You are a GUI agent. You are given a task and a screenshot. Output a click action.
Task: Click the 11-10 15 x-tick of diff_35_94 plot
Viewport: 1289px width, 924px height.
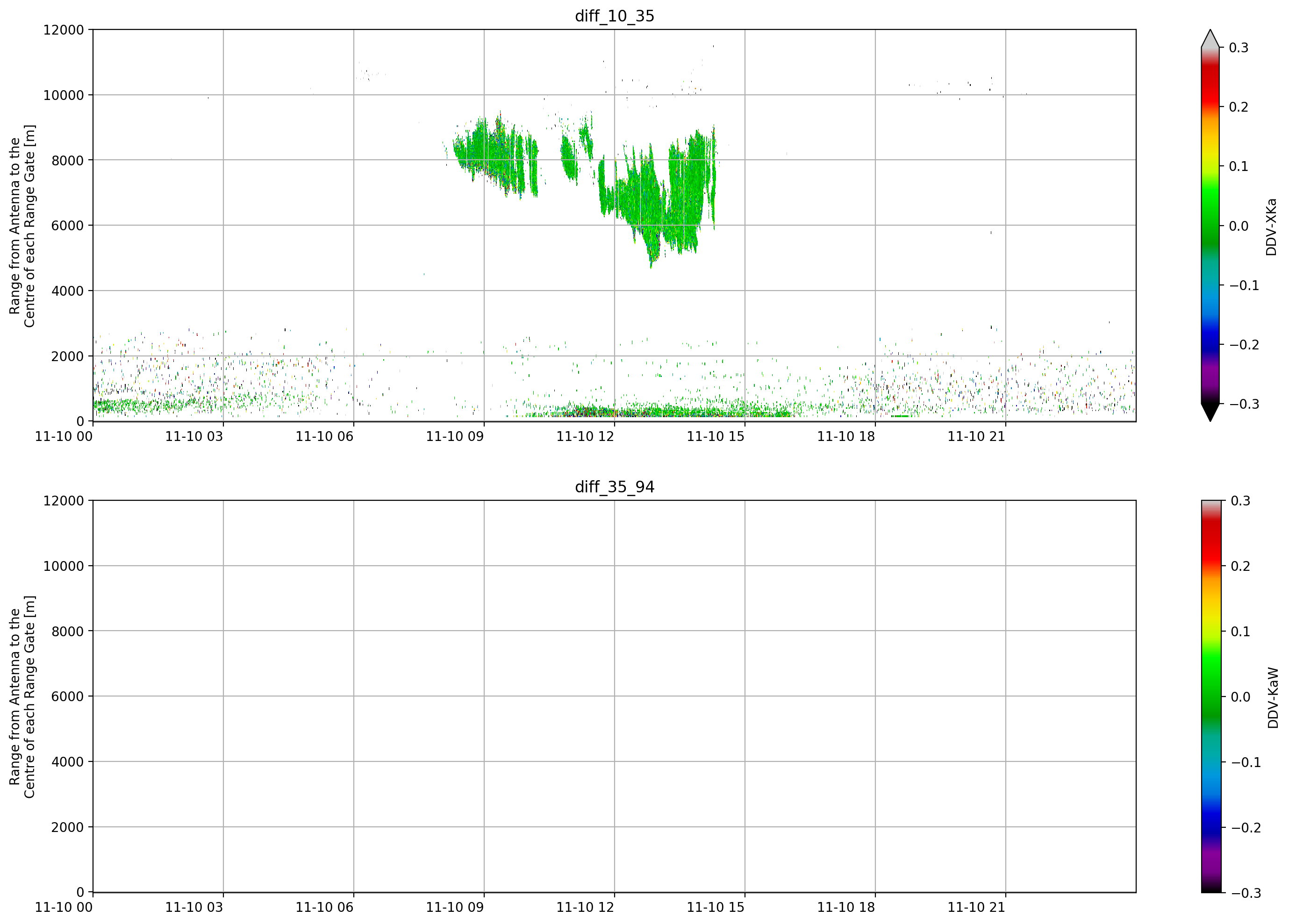(x=716, y=907)
